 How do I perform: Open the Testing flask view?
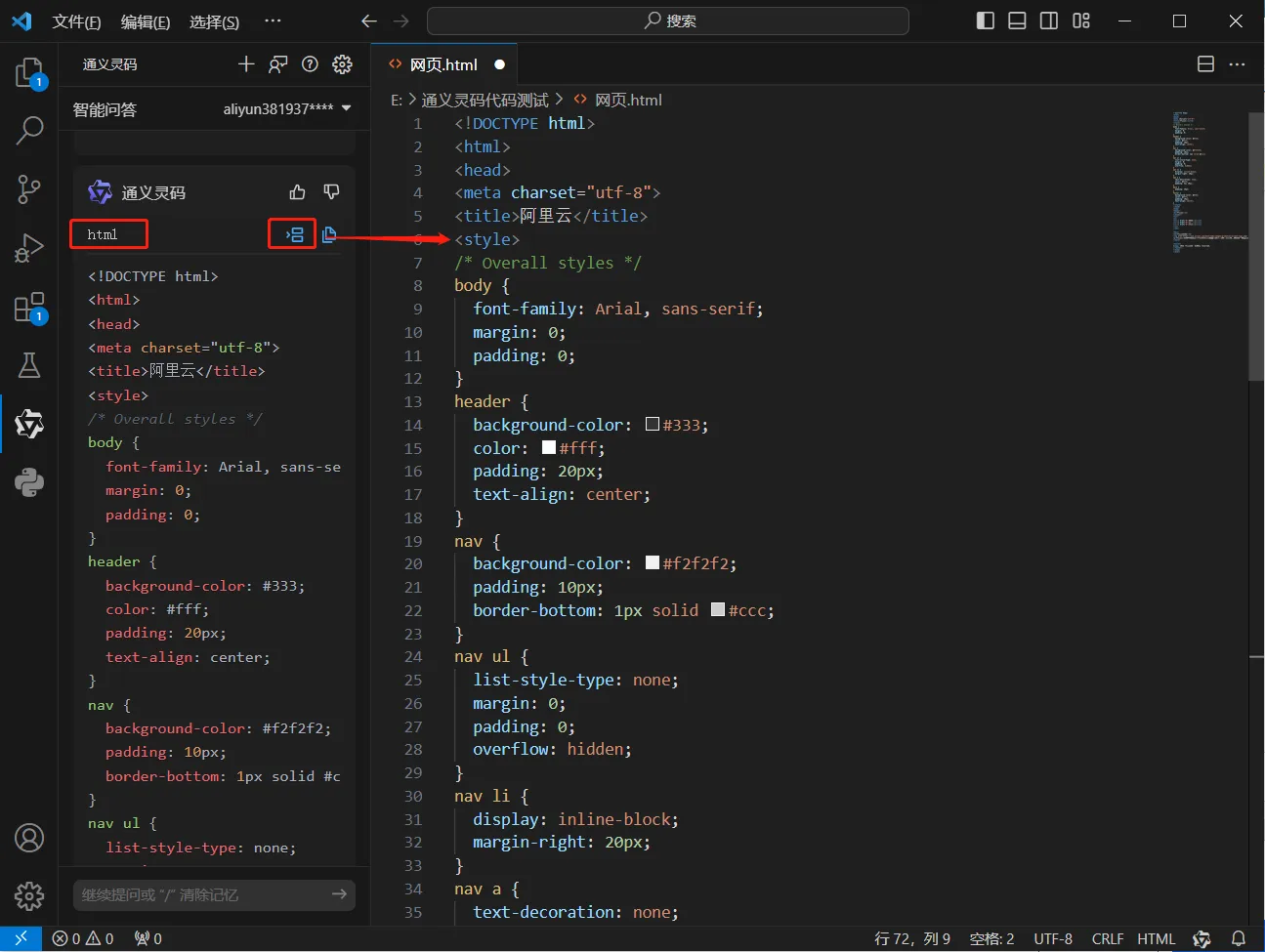tap(29, 365)
